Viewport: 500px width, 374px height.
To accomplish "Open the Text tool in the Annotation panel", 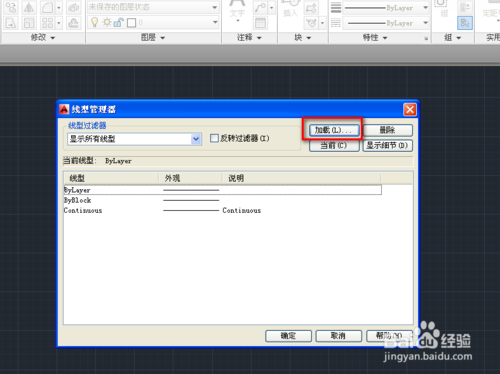I will [x=237, y=10].
